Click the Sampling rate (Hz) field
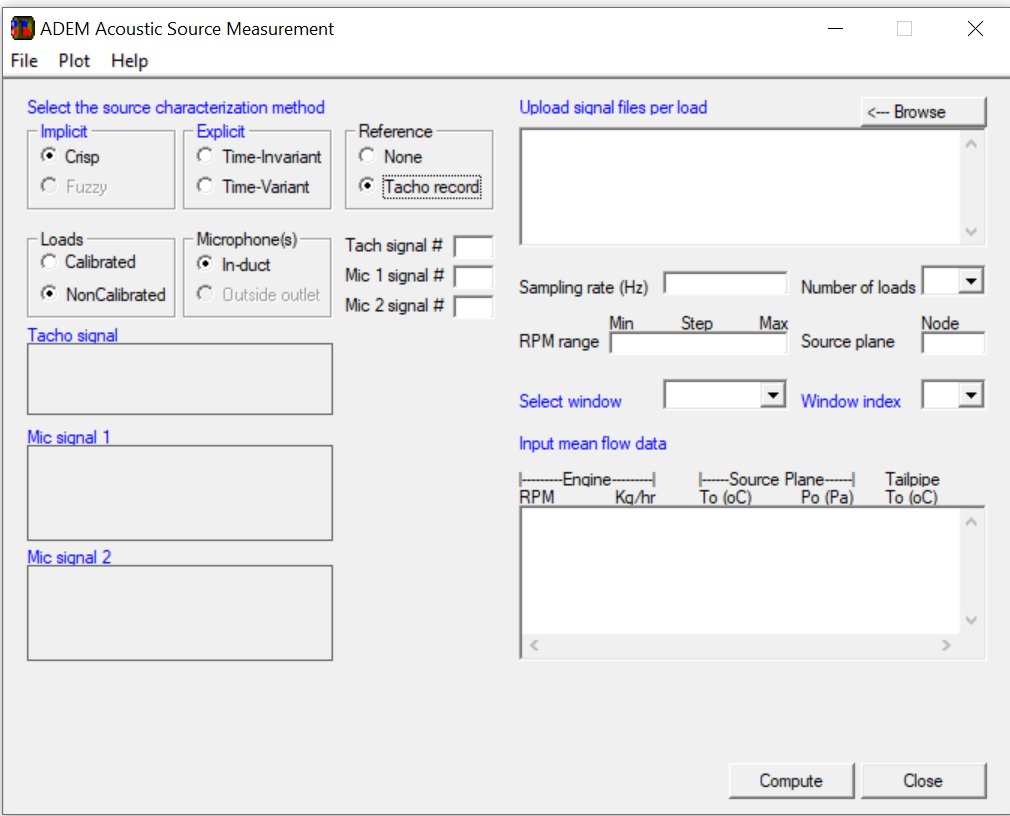This screenshot has height=816, width=1010. tap(725, 284)
